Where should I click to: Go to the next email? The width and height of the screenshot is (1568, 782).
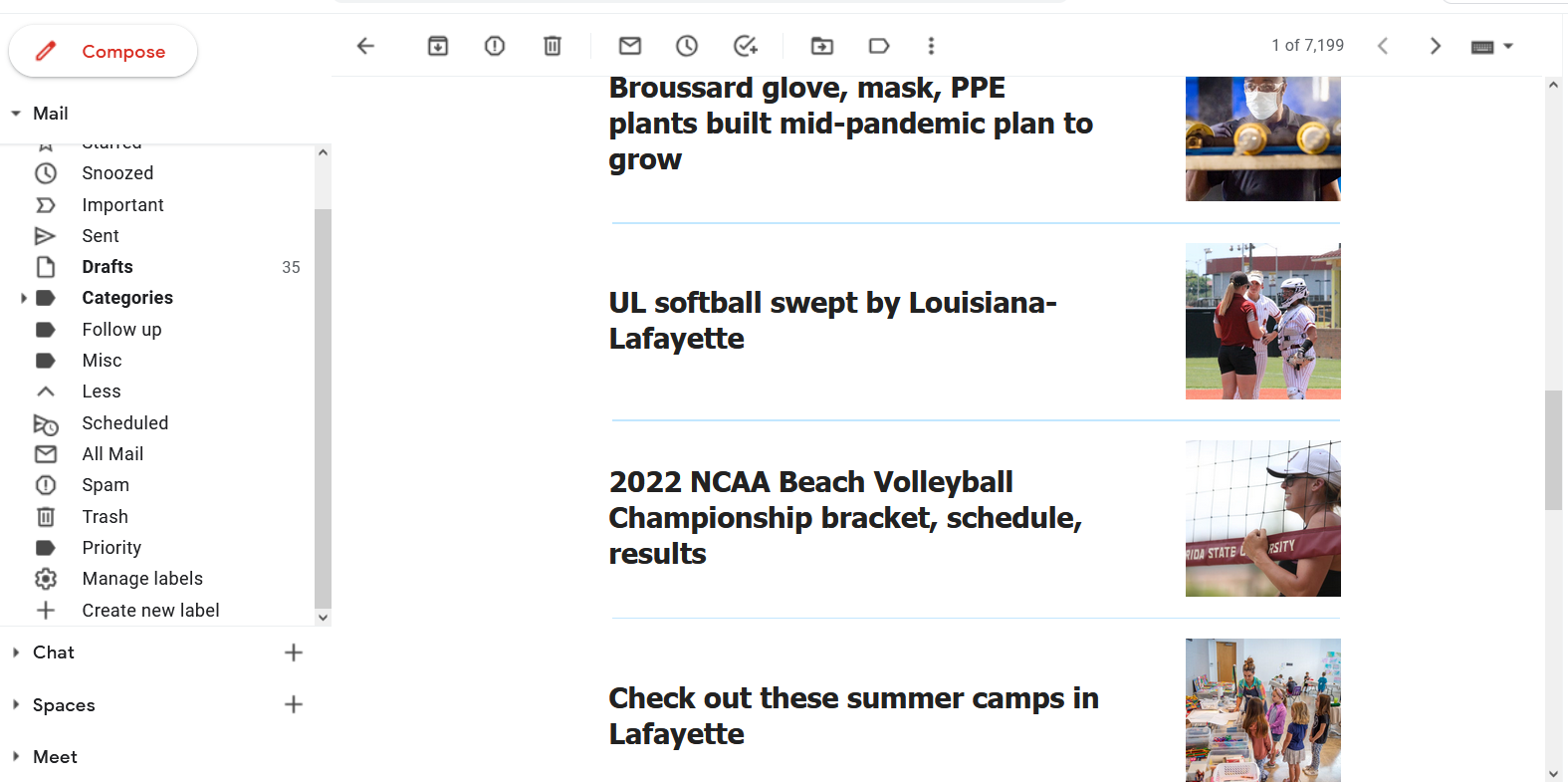(1435, 46)
